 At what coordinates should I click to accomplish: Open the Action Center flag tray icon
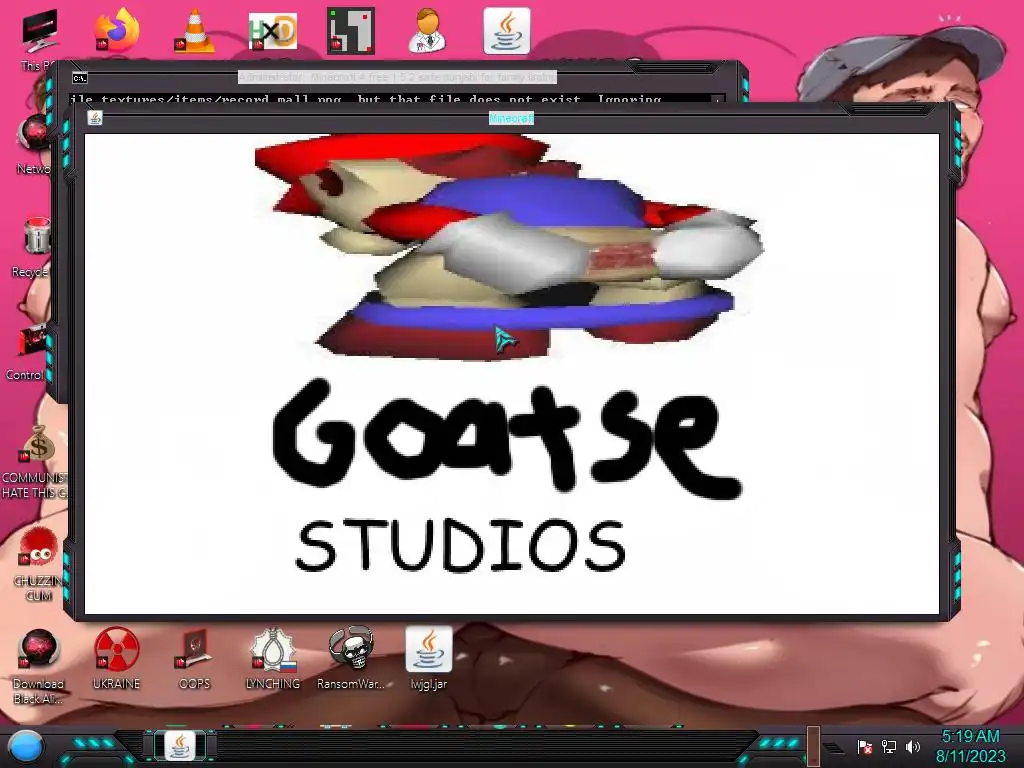865,746
